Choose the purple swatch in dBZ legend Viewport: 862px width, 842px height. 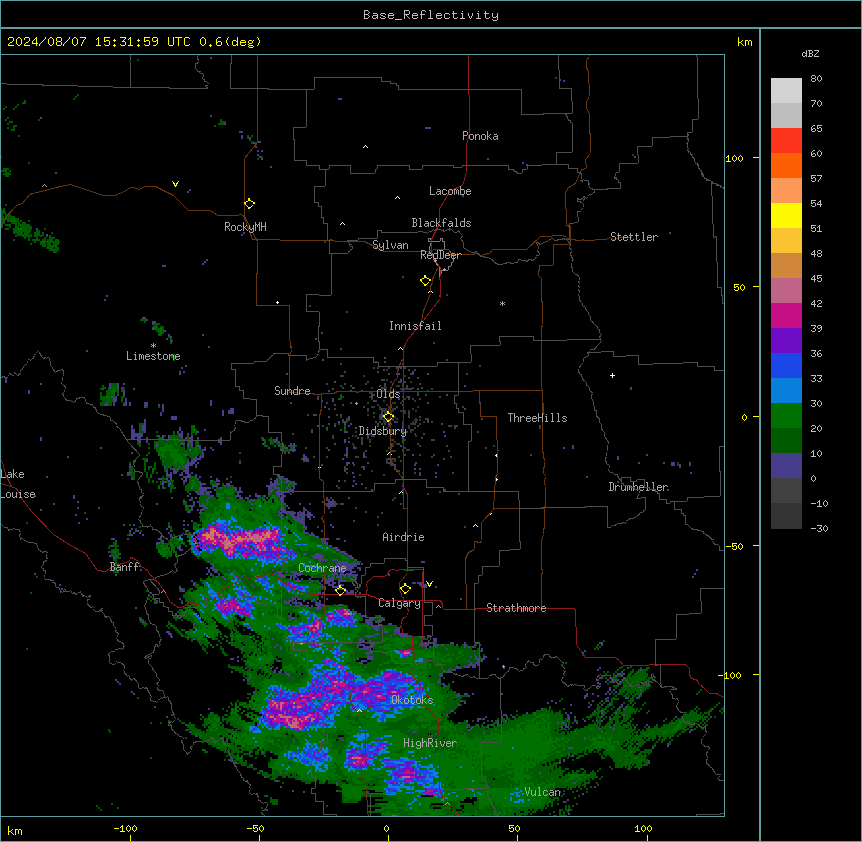[x=786, y=341]
